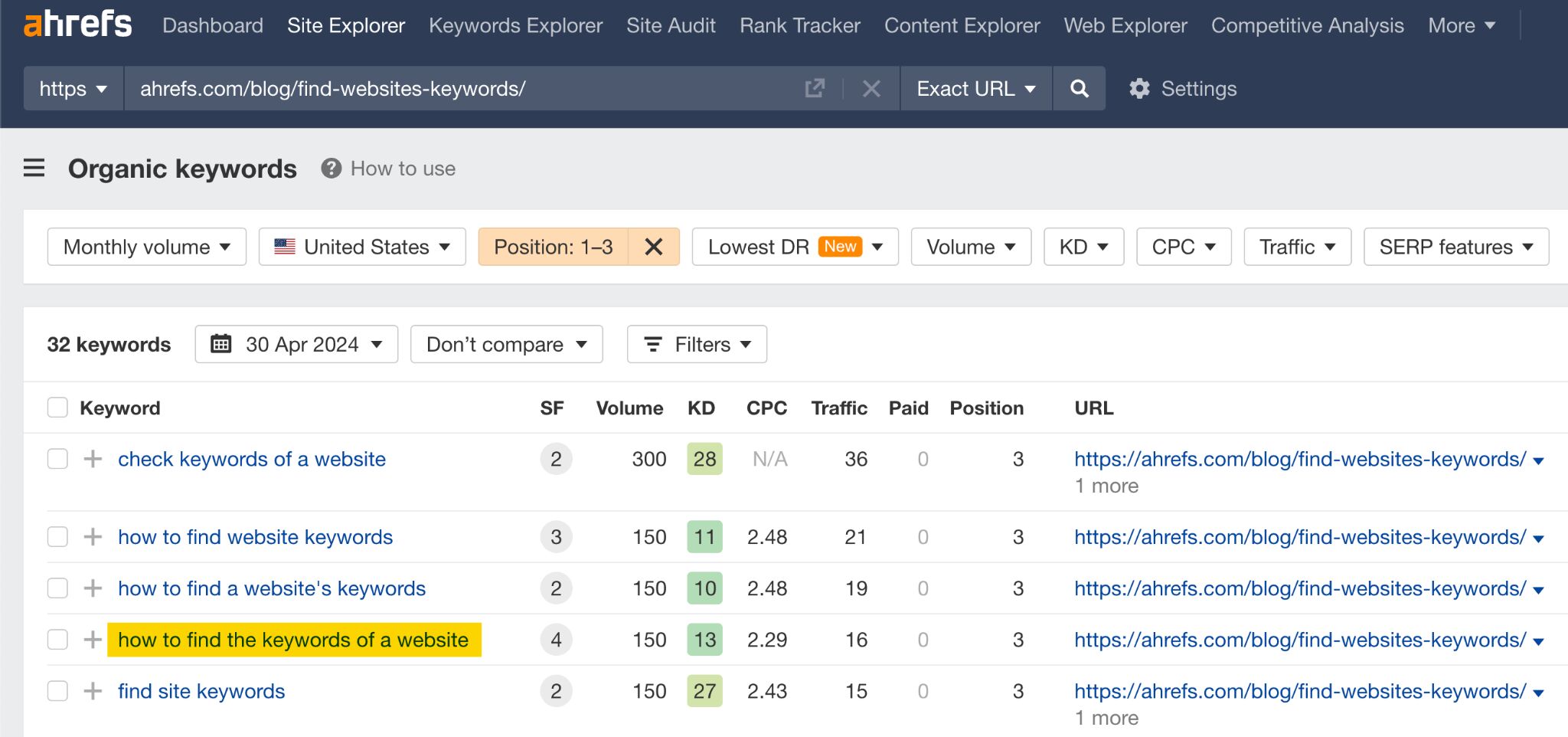Click the green KD 28 score badge
The image size is (1568, 737).
pos(703,459)
